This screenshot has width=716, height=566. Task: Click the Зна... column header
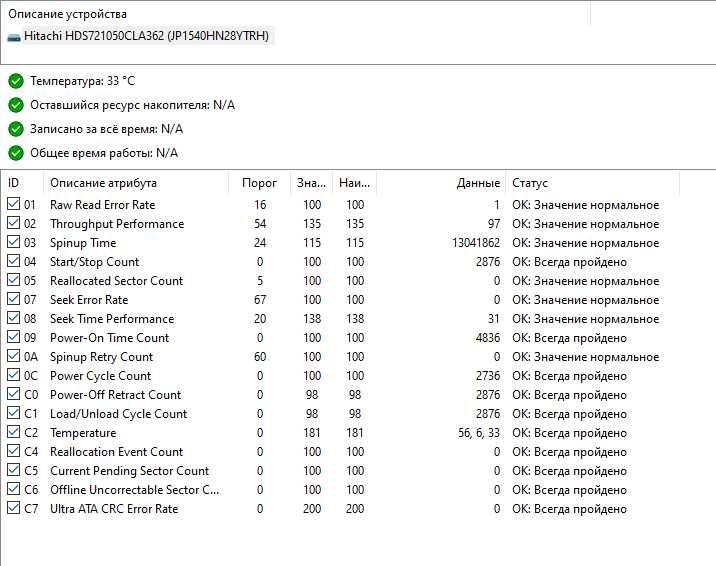[311, 183]
